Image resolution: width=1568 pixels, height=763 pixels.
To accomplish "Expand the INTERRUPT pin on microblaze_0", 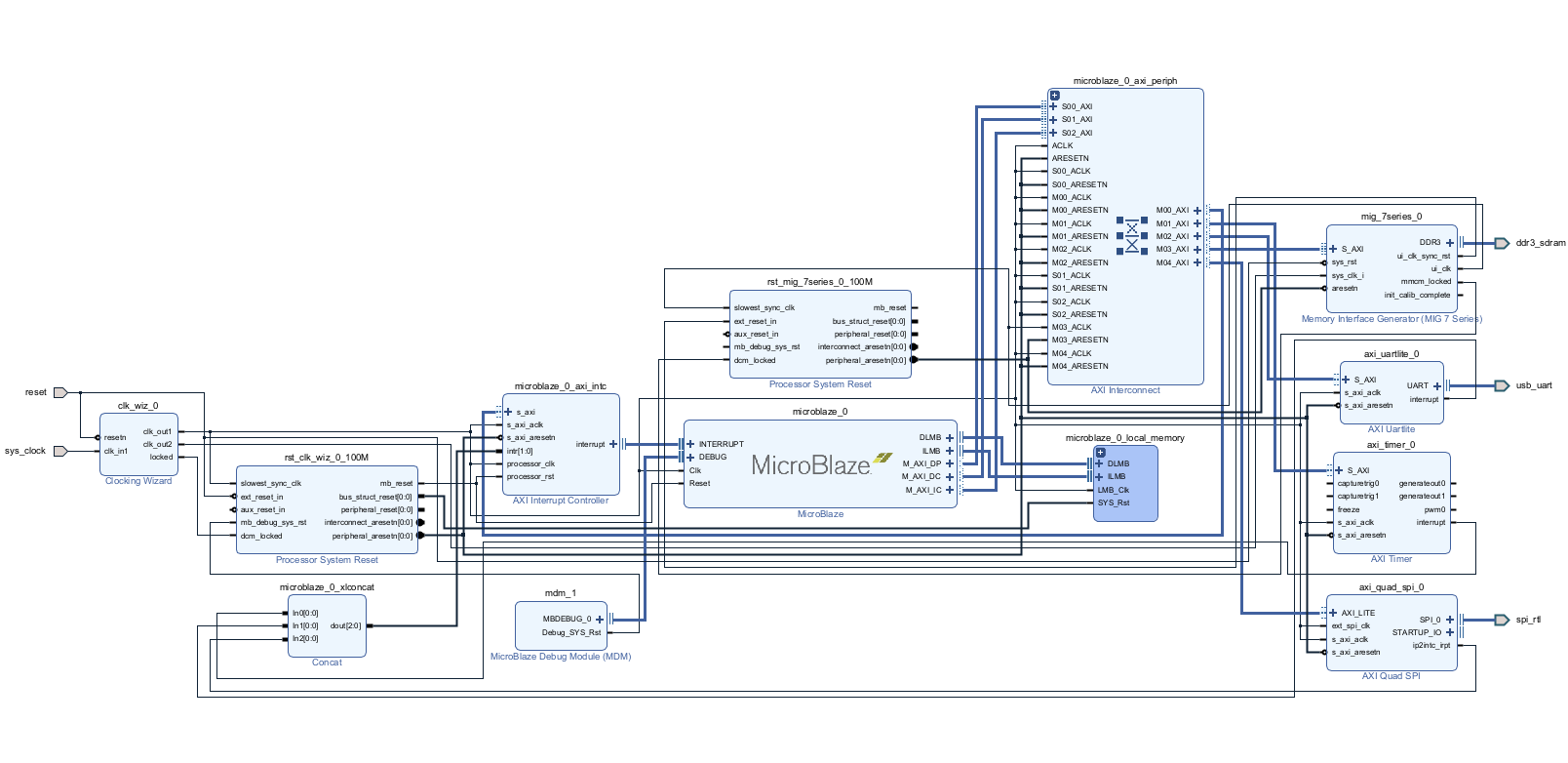I will coord(690,444).
